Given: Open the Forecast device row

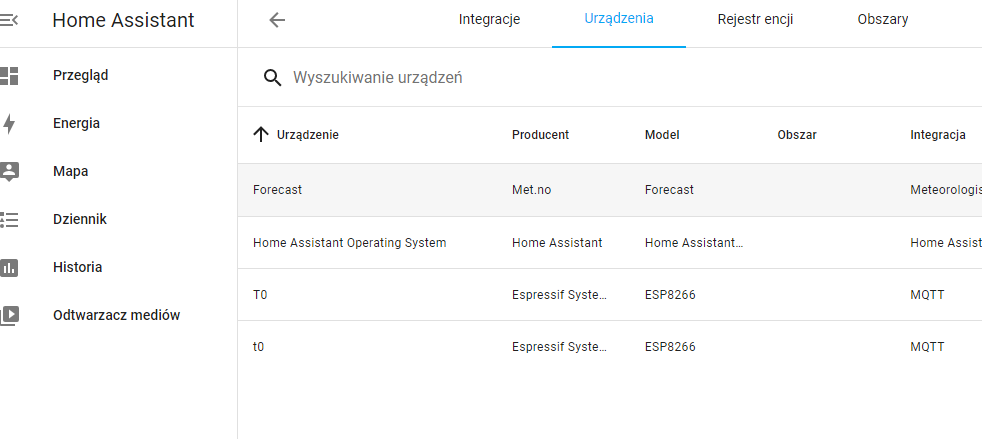Looking at the screenshot, I should (x=610, y=190).
